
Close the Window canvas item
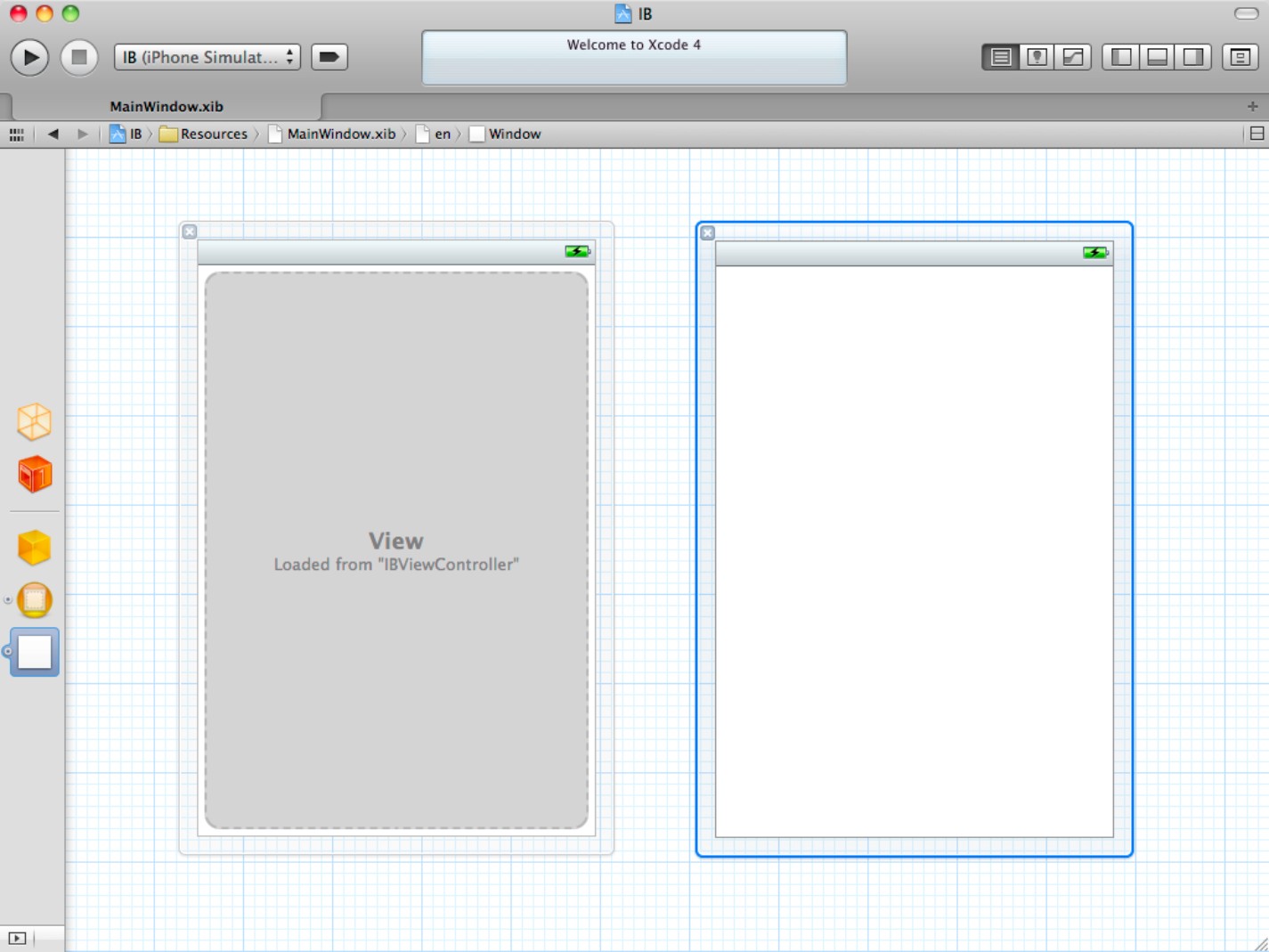707,233
